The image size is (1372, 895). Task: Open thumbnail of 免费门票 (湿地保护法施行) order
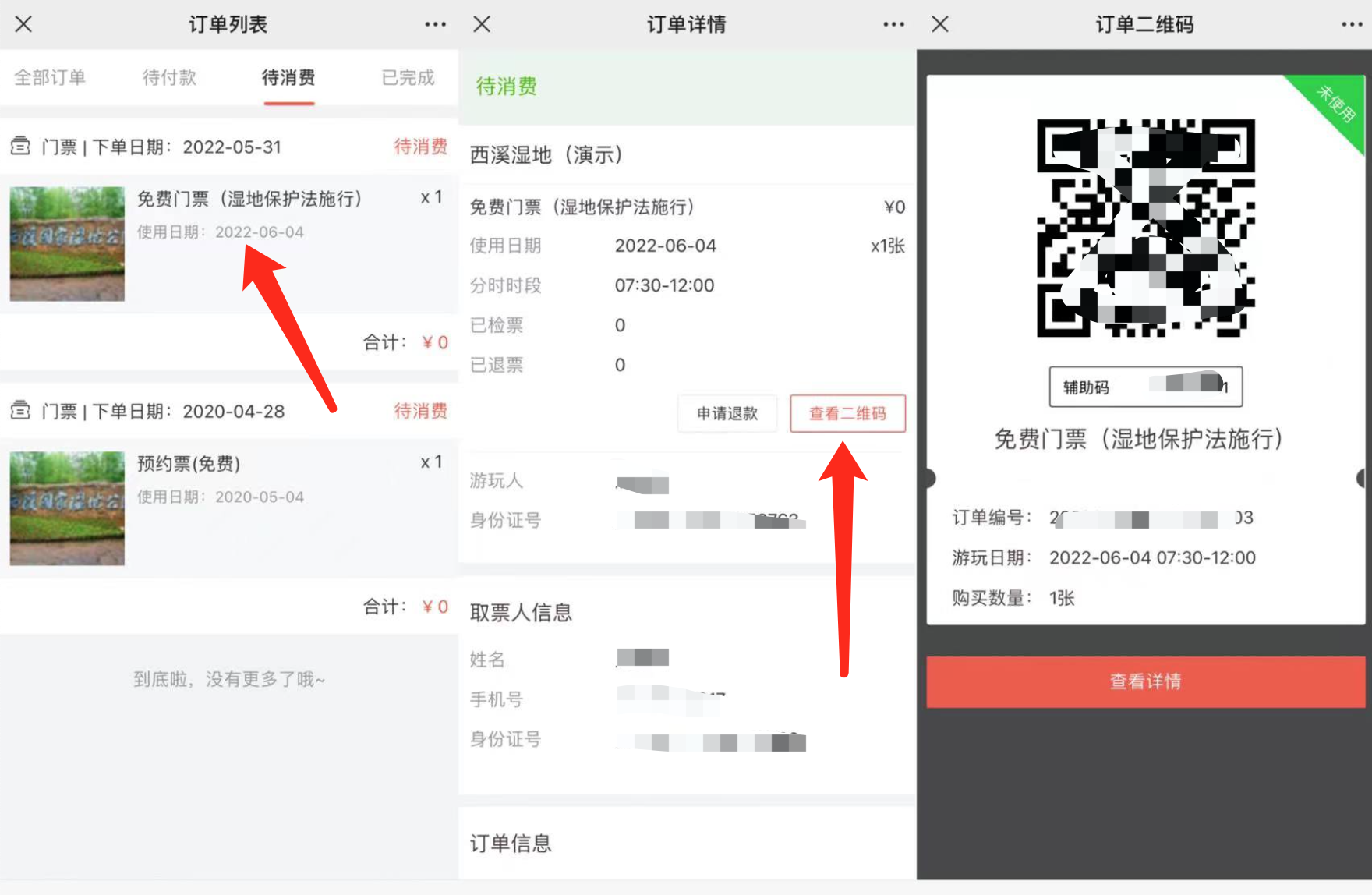pos(67,243)
